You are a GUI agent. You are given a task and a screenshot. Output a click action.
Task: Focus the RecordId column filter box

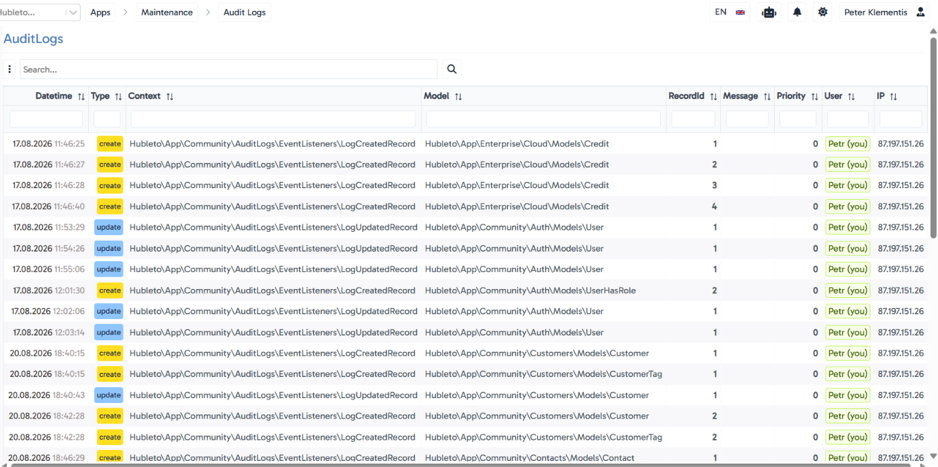point(693,119)
